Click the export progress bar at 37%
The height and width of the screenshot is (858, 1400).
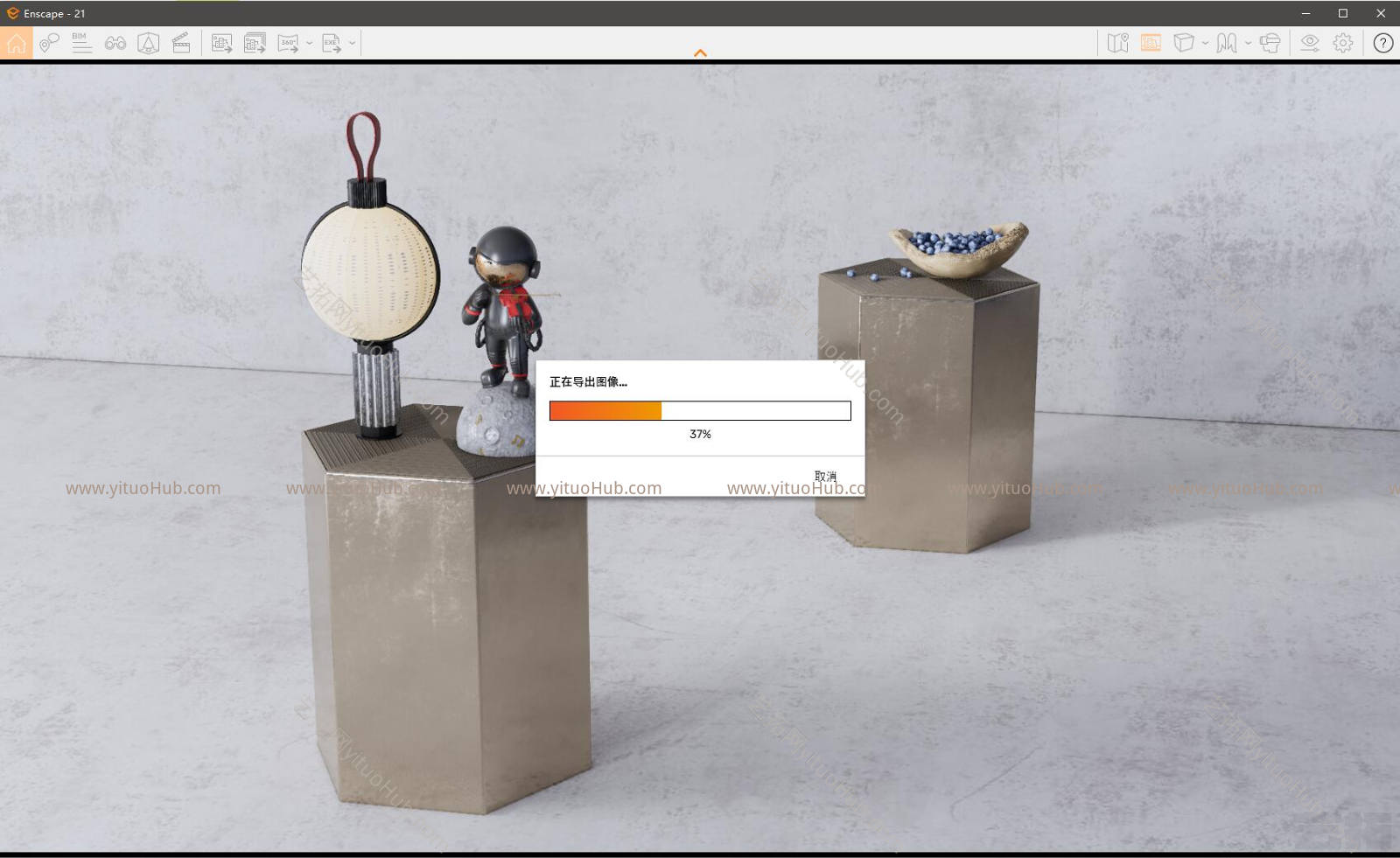700,410
